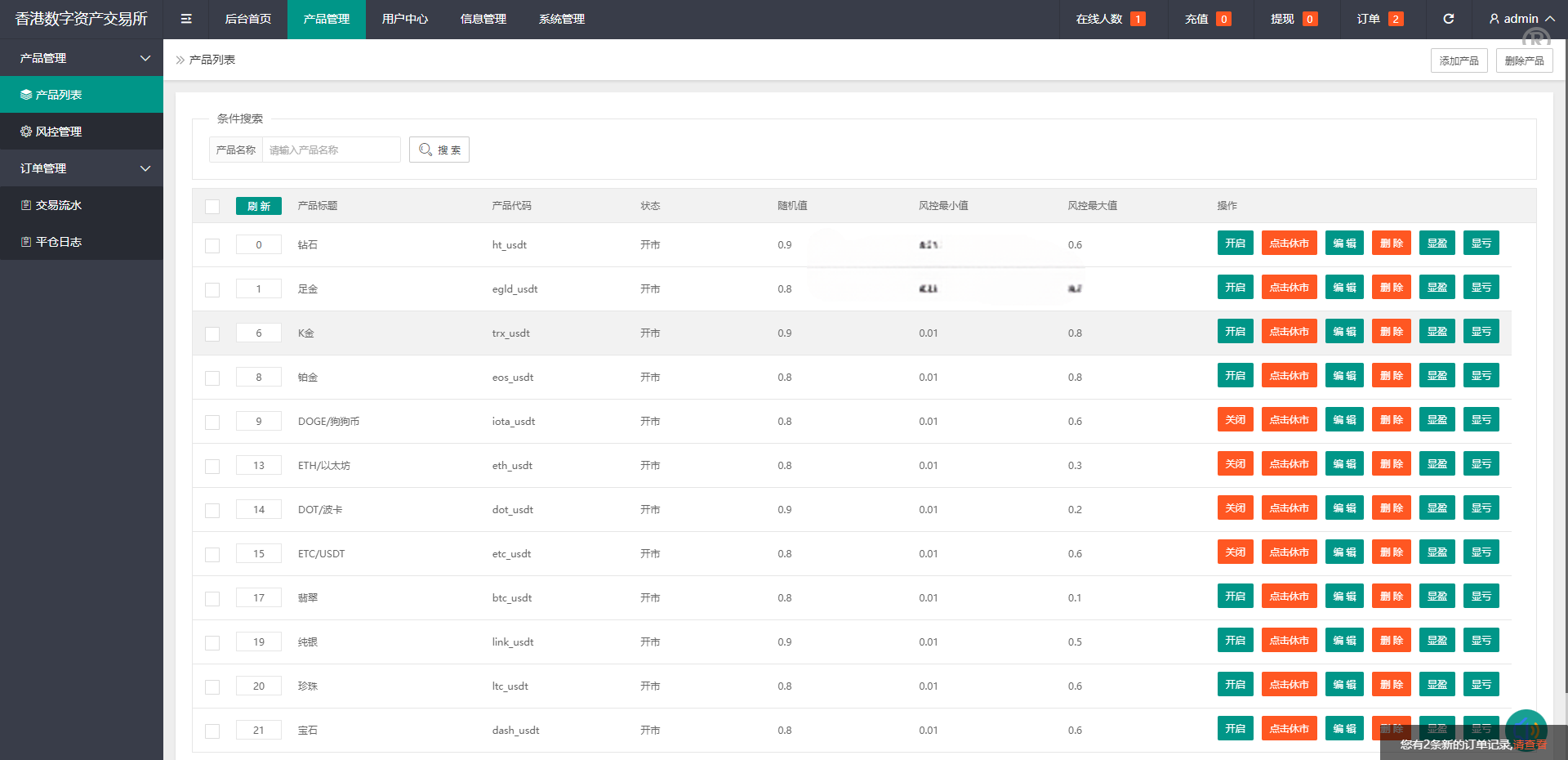The image size is (1568, 760).
Task: Open the 系统管理 top menu
Action: [x=561, y=19]
